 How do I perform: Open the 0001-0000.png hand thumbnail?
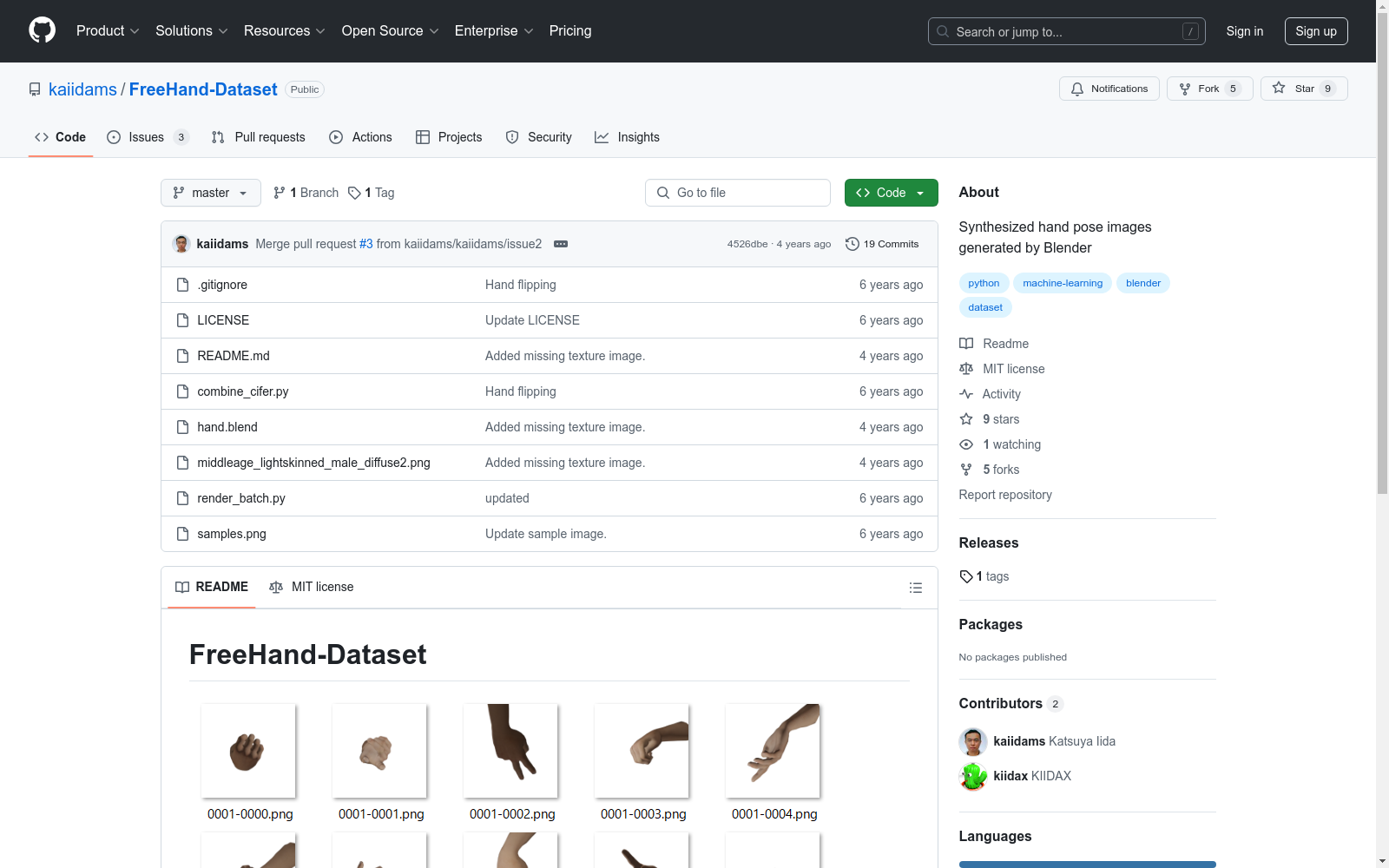click(x=248, y=751)
